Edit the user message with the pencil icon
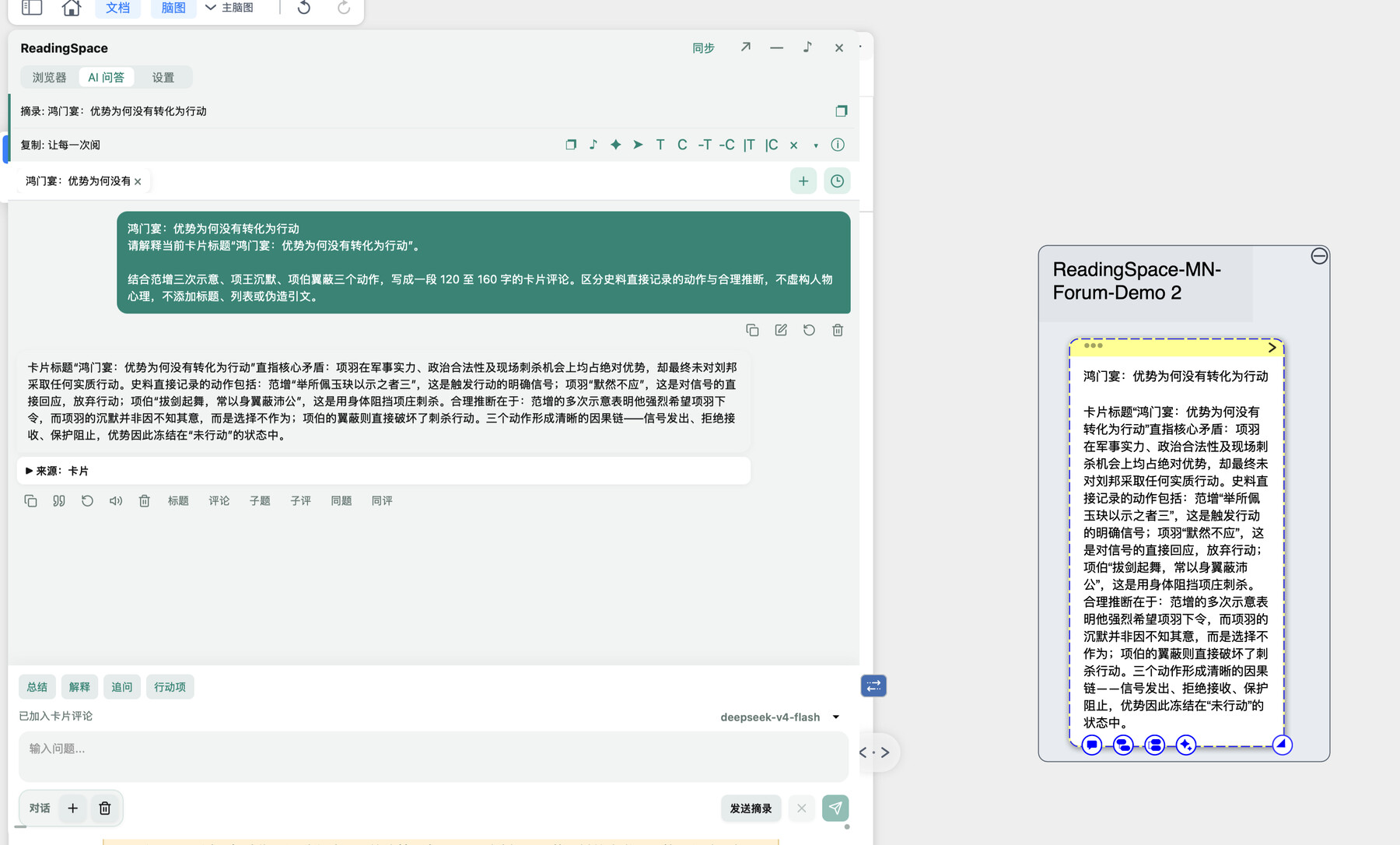Screen dimensions: 1400x845 click(x=781, y=330)
